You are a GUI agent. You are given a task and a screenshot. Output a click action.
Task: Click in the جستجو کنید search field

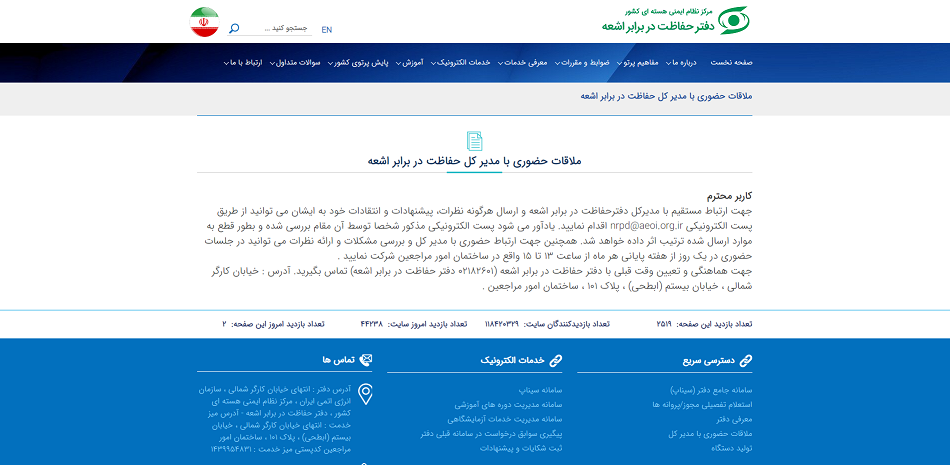280,29
